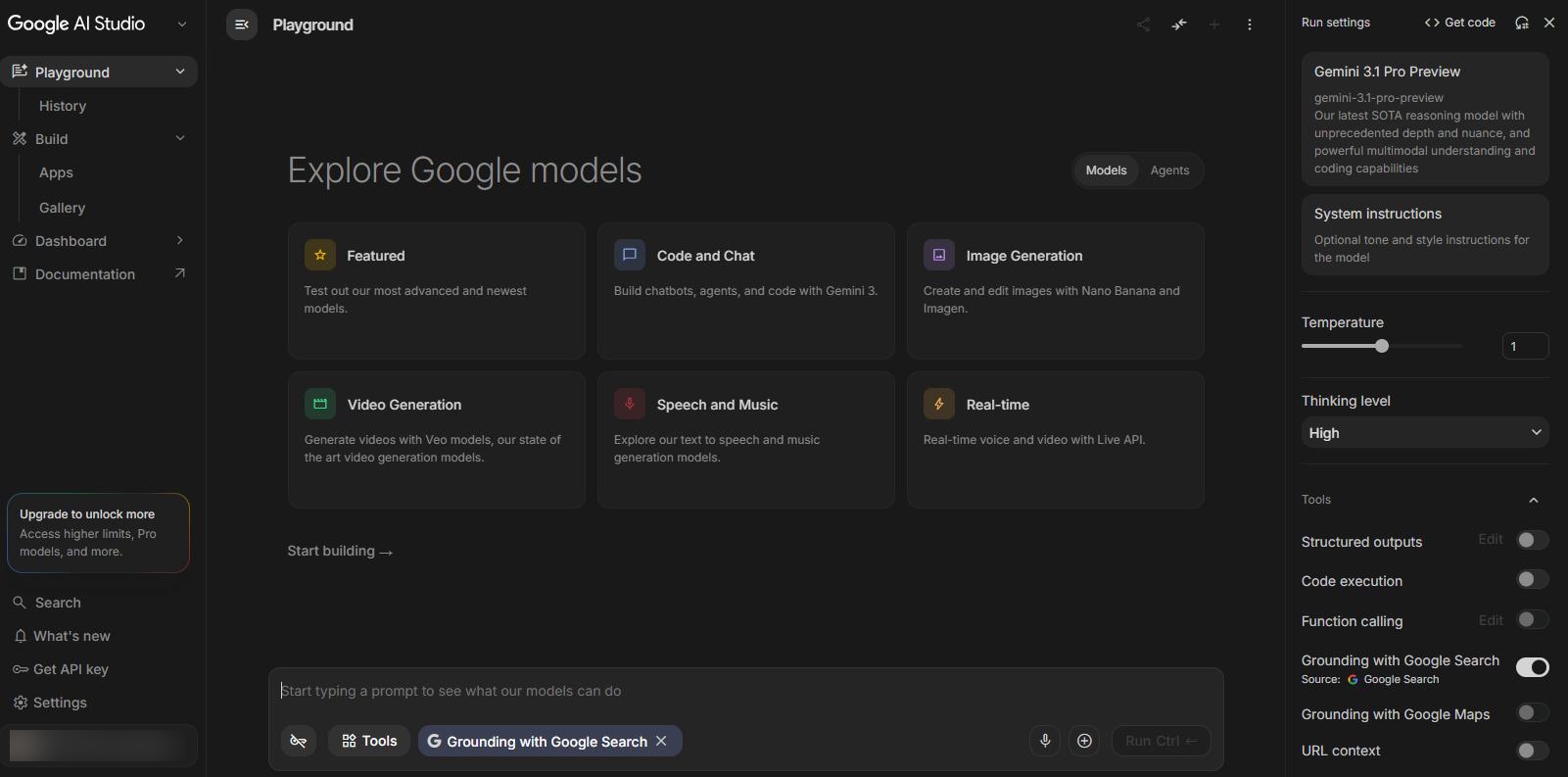The height and width of the screenshot is (777, 1568).
Task: Click the Settings gear icon in sidebar
Action: pos(20,703)
